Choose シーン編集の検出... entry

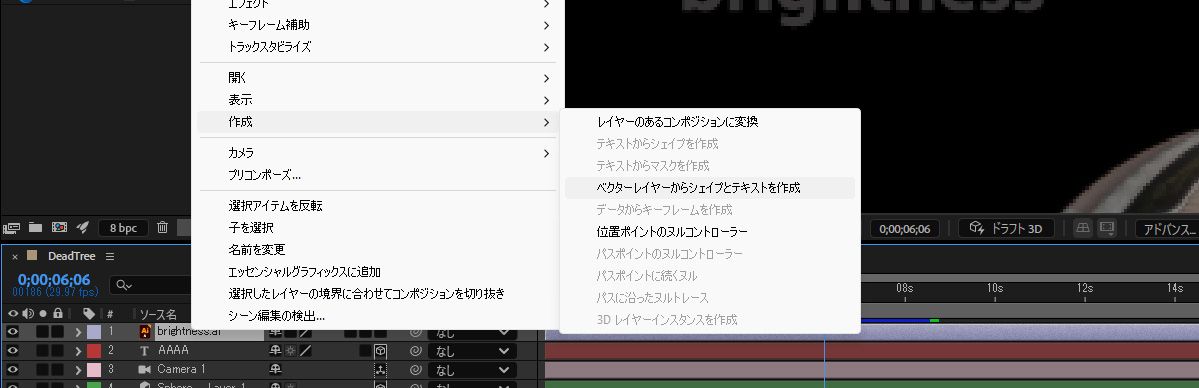[x=277, y=315]
